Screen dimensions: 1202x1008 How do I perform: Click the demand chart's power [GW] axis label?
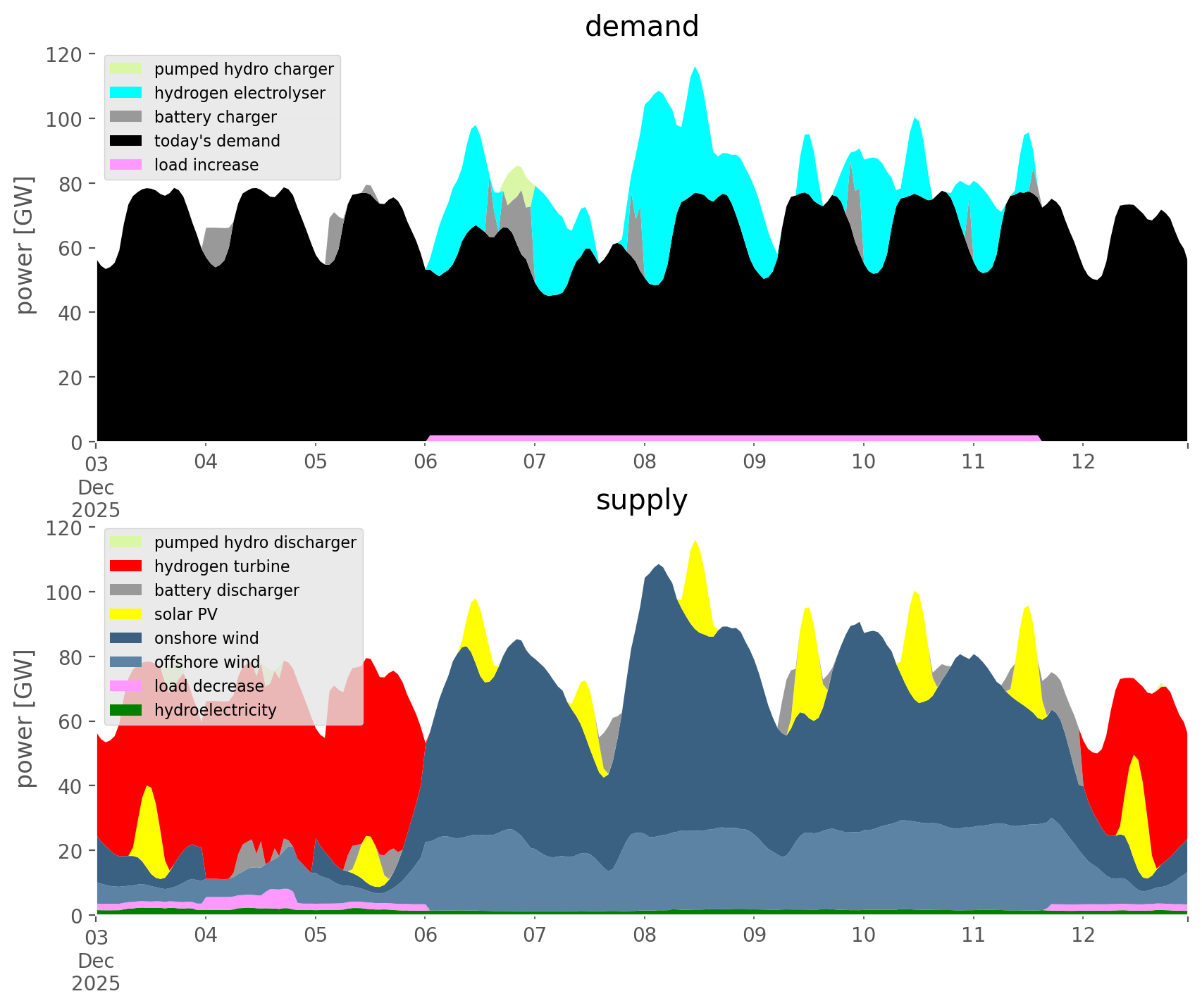25,246
